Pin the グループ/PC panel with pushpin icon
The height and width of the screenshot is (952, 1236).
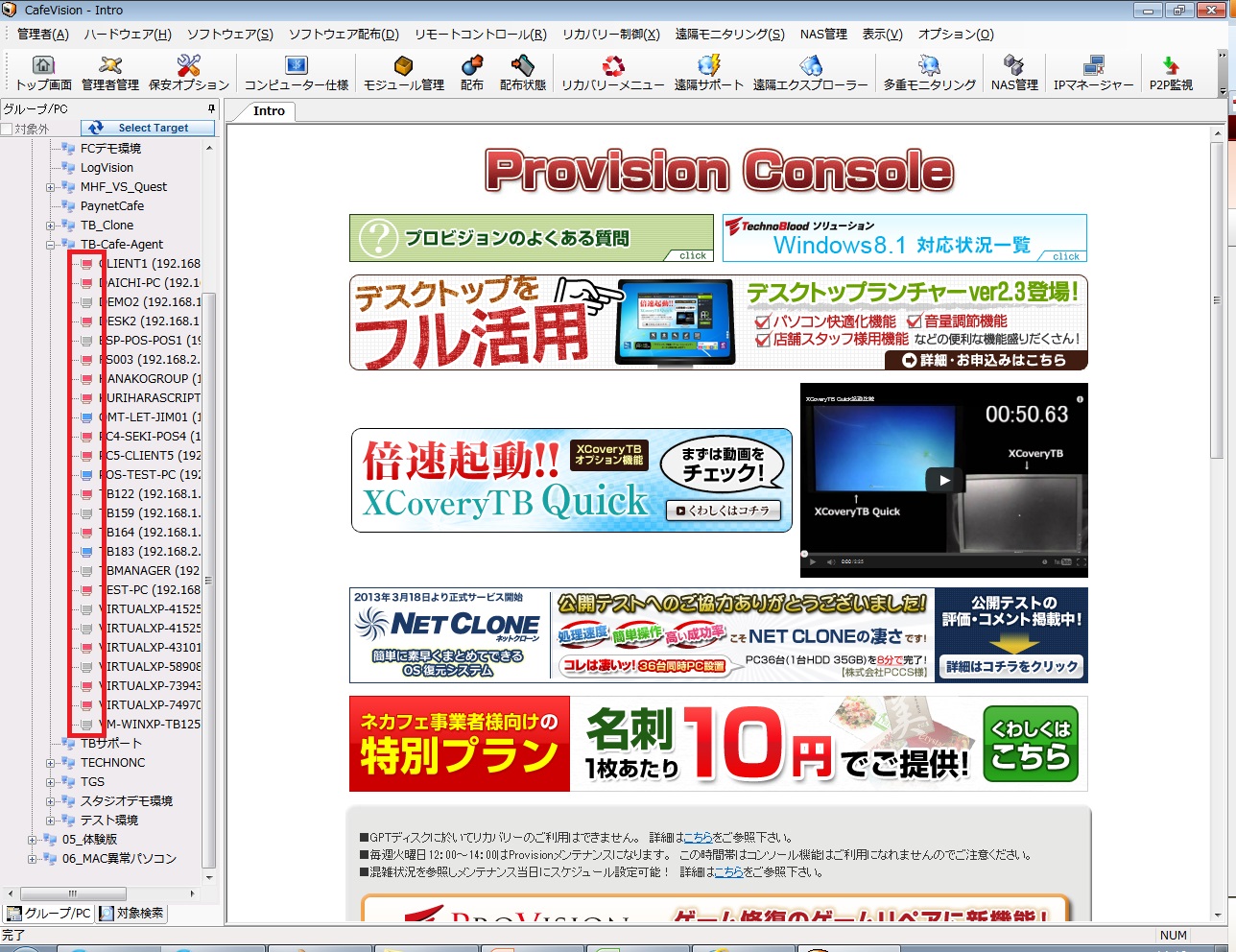[211, 108]
